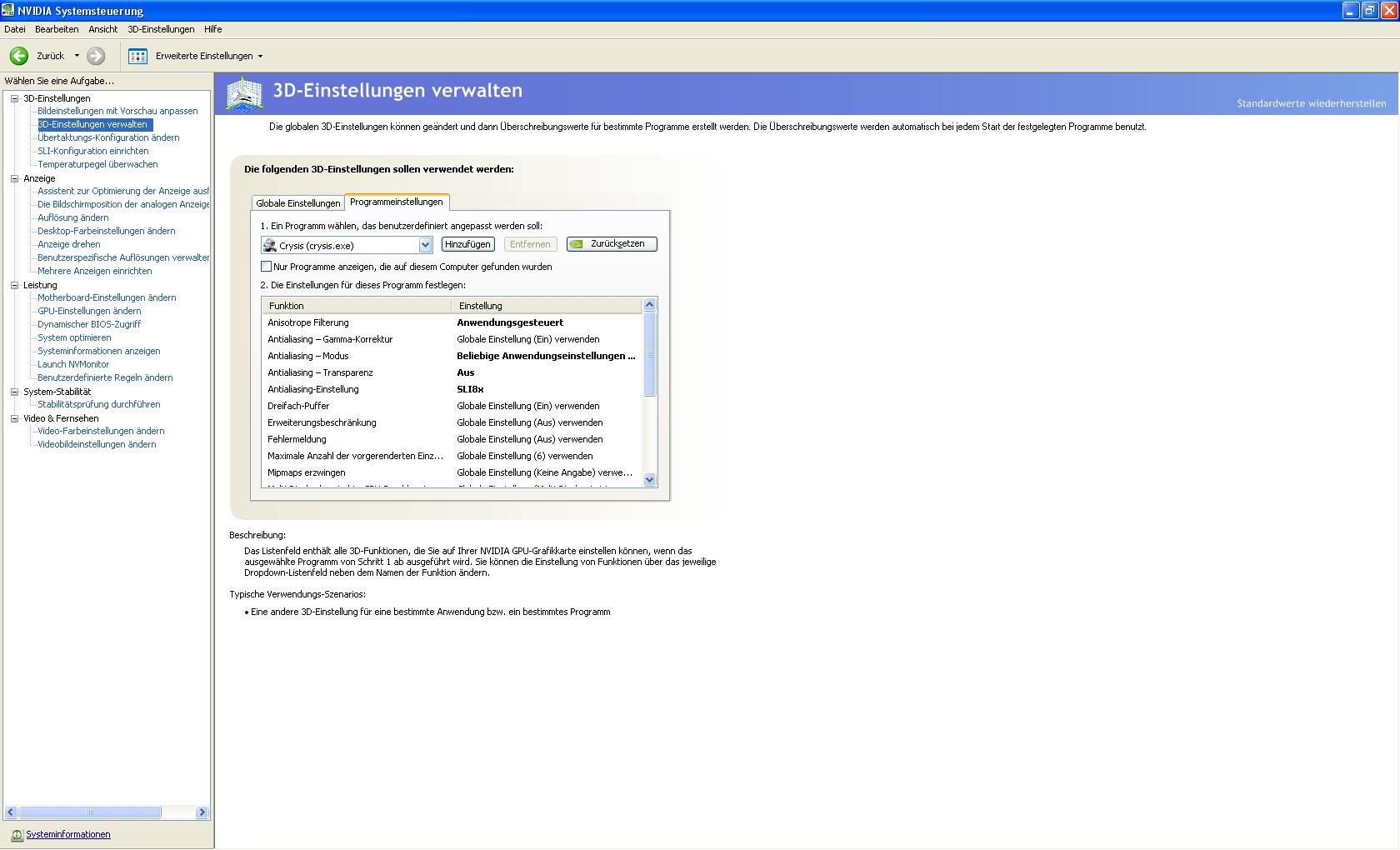Click the Einstellung column header
This screenshot has width=1400, height=850.
tap(547, 306)
